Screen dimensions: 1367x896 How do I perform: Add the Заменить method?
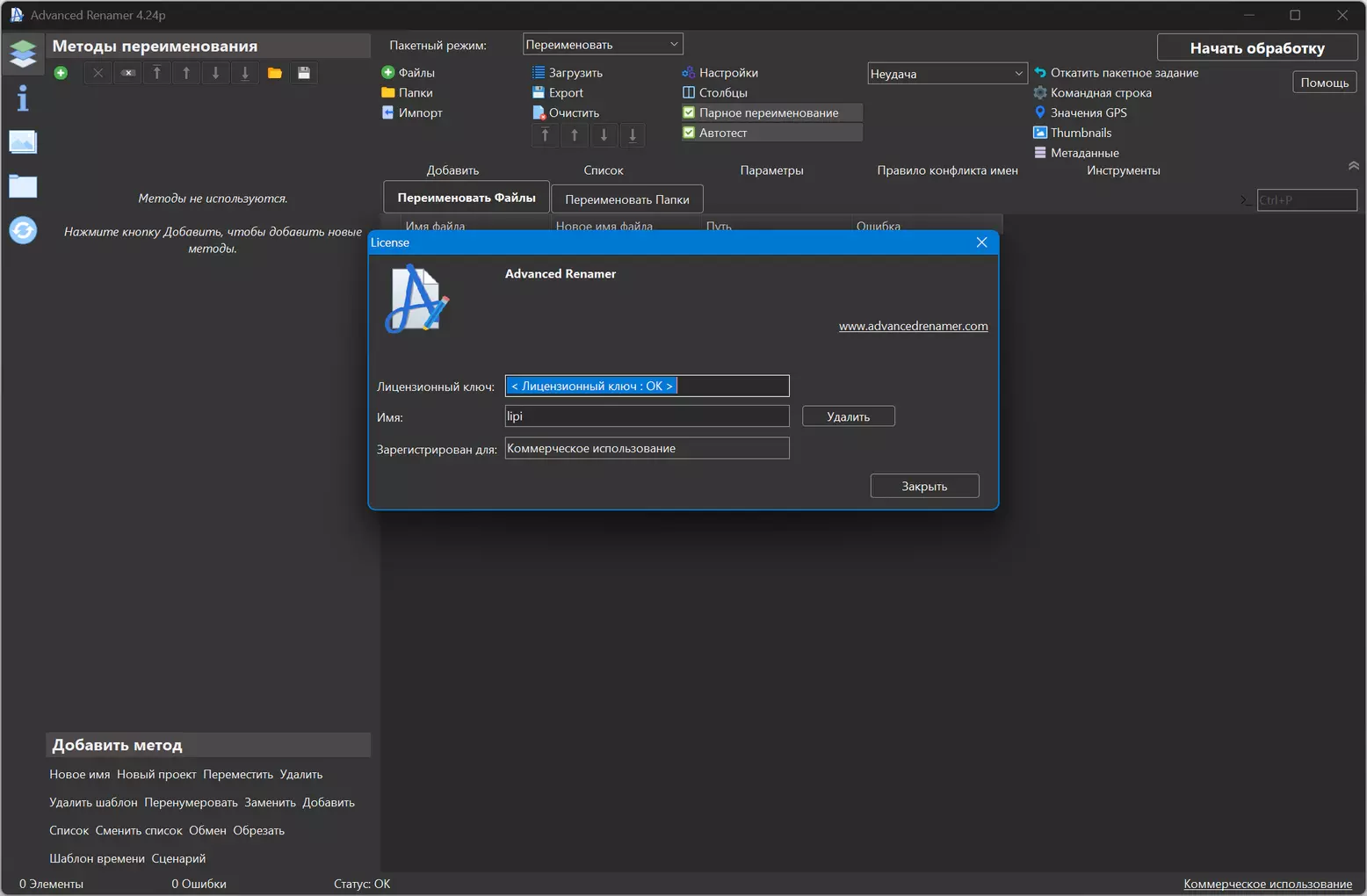(270, 803)
